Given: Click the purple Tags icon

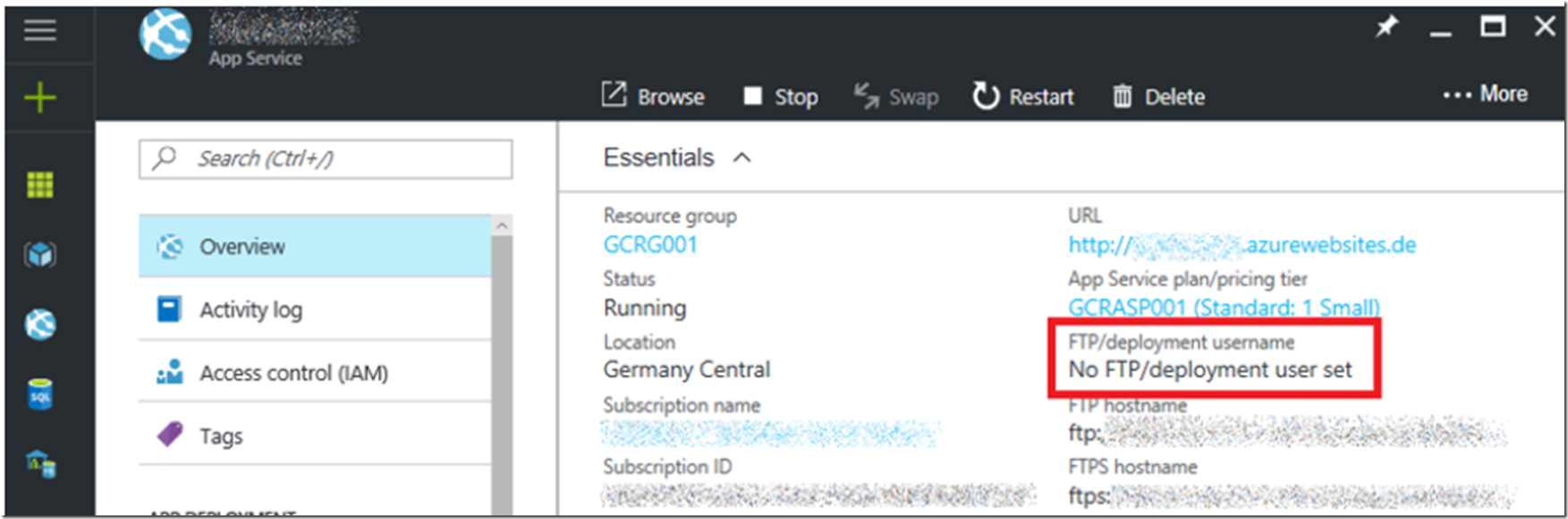Looking at the screenshot, I should 169,435.
